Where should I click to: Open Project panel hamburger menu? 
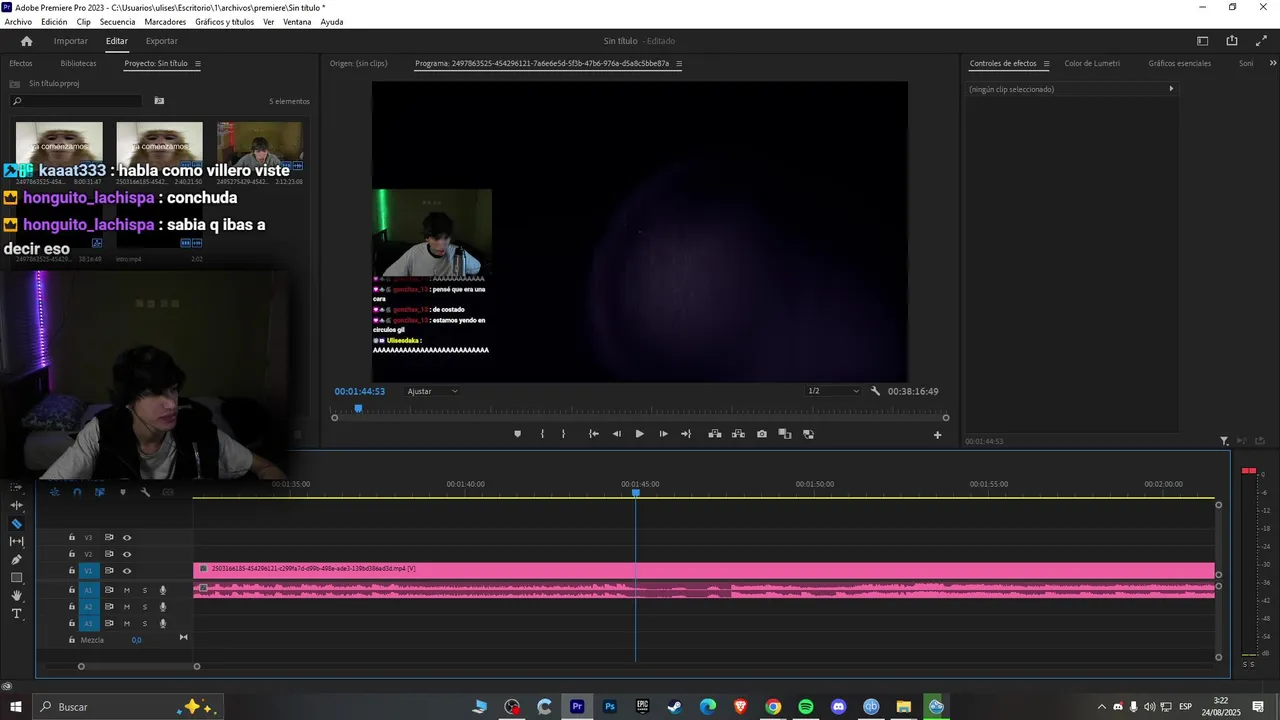coord(198,63)
